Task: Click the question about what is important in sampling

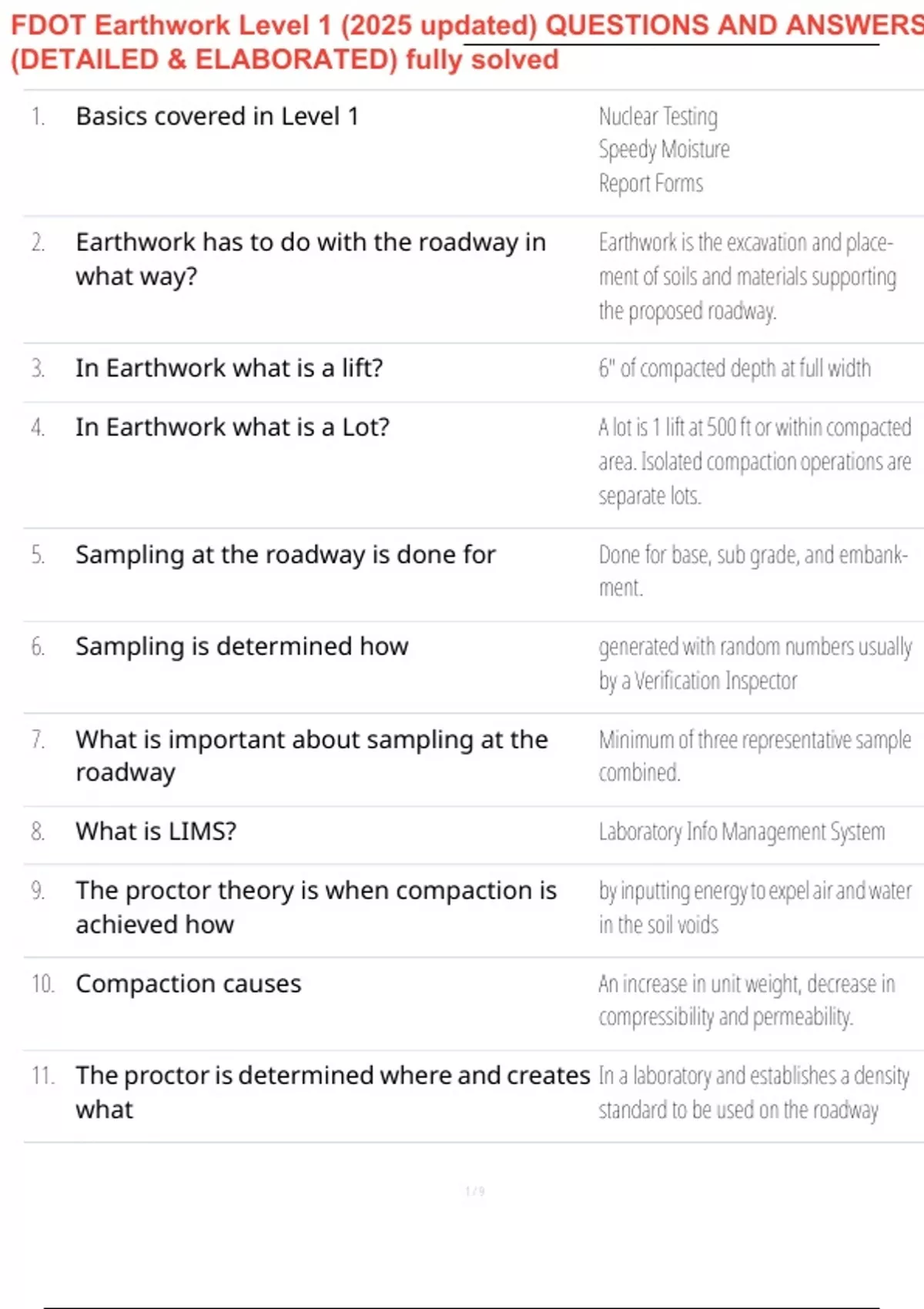Action: tap(311, 755)
